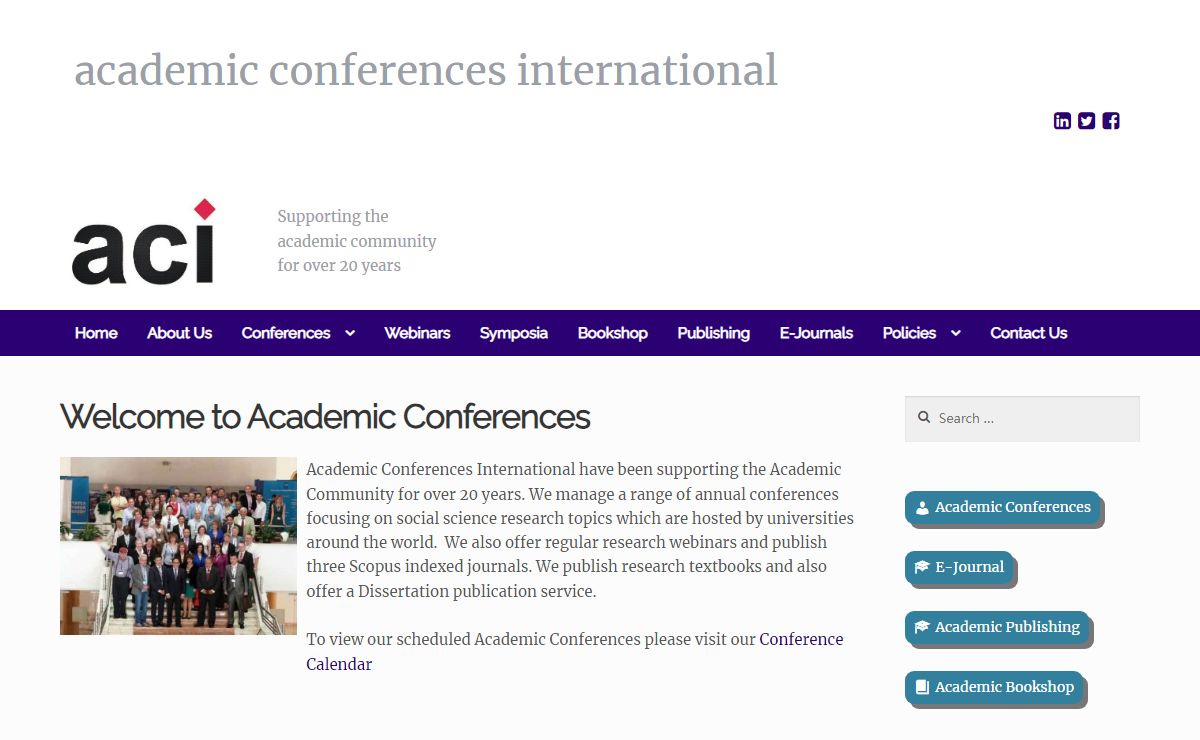The image size is (1200, 740).
Task: Open the LinkedIn social icon
Action: tap(1062, 121)
